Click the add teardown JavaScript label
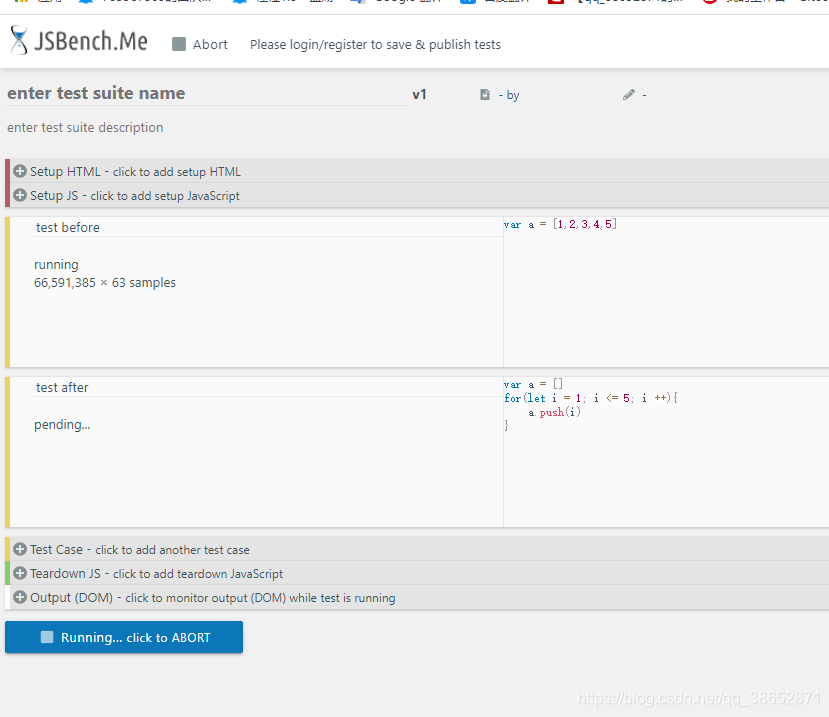 [x=198, y=574]
